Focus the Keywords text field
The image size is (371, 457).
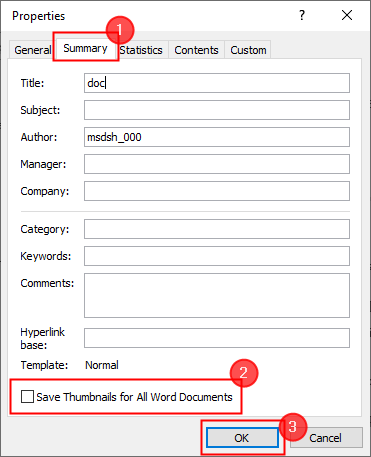(217, 256)
